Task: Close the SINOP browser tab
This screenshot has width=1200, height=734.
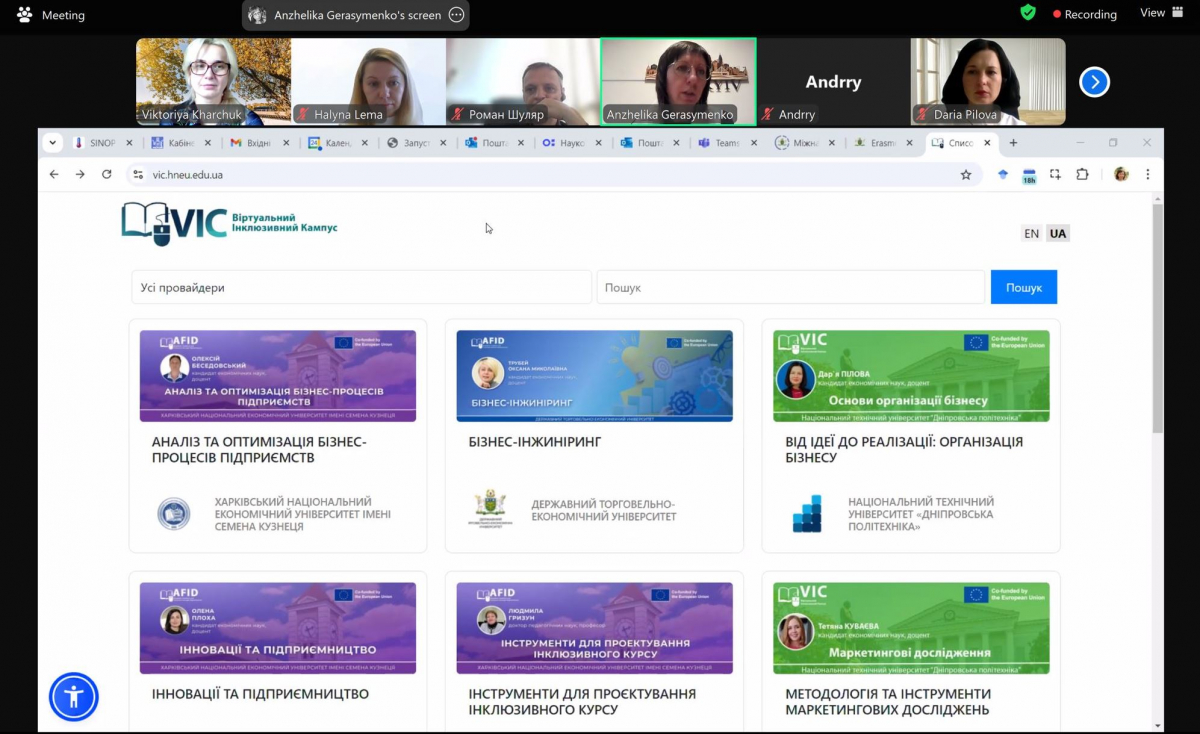Action: tap(130, 143)
